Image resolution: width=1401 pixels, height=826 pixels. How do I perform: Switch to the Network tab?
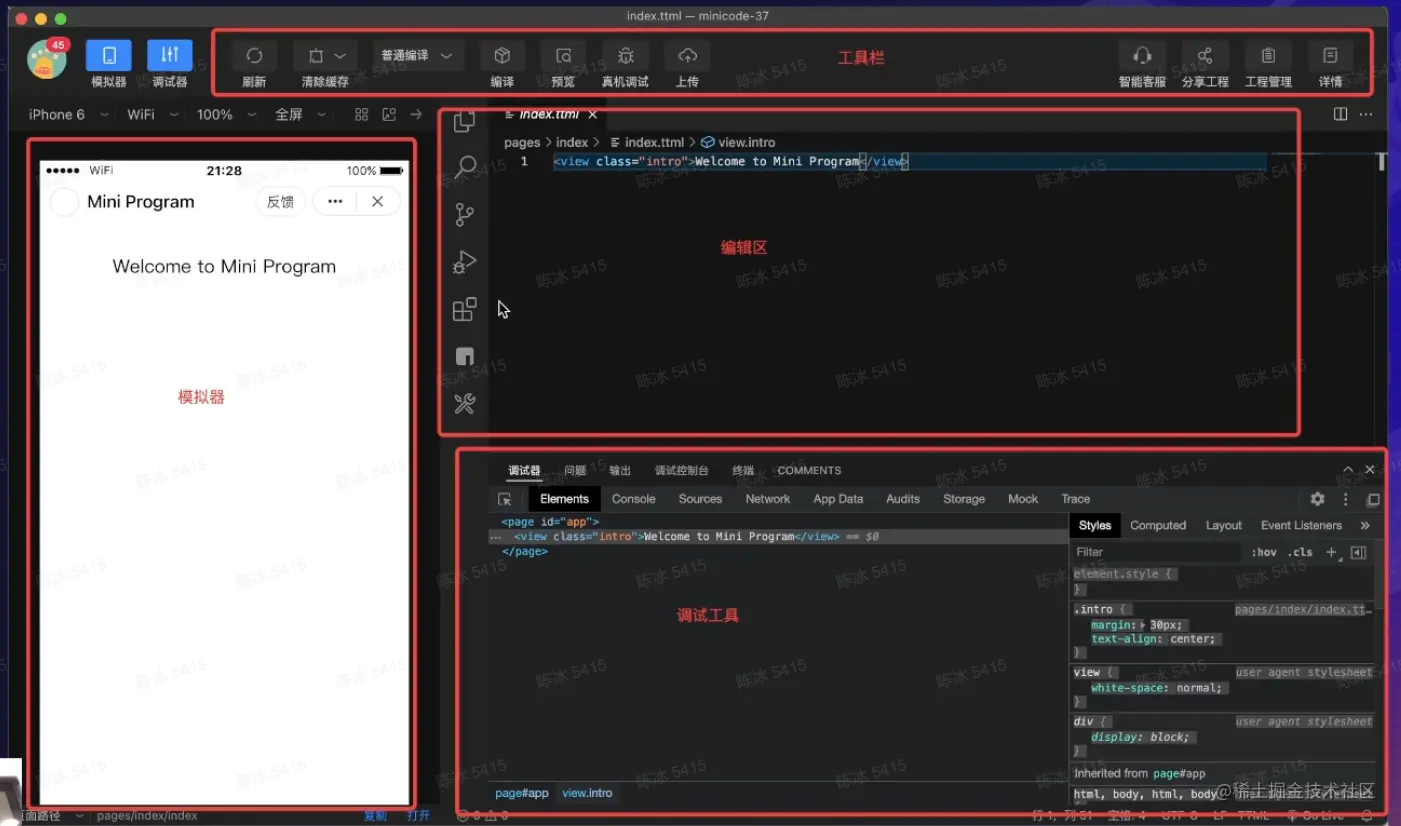[767, 499]
